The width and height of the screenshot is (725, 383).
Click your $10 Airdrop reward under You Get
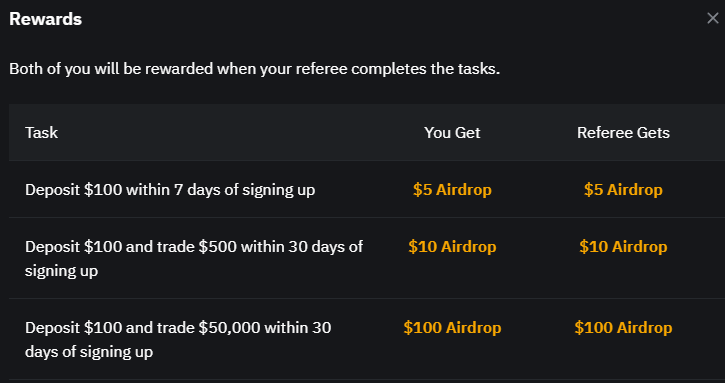coord(452,247)
